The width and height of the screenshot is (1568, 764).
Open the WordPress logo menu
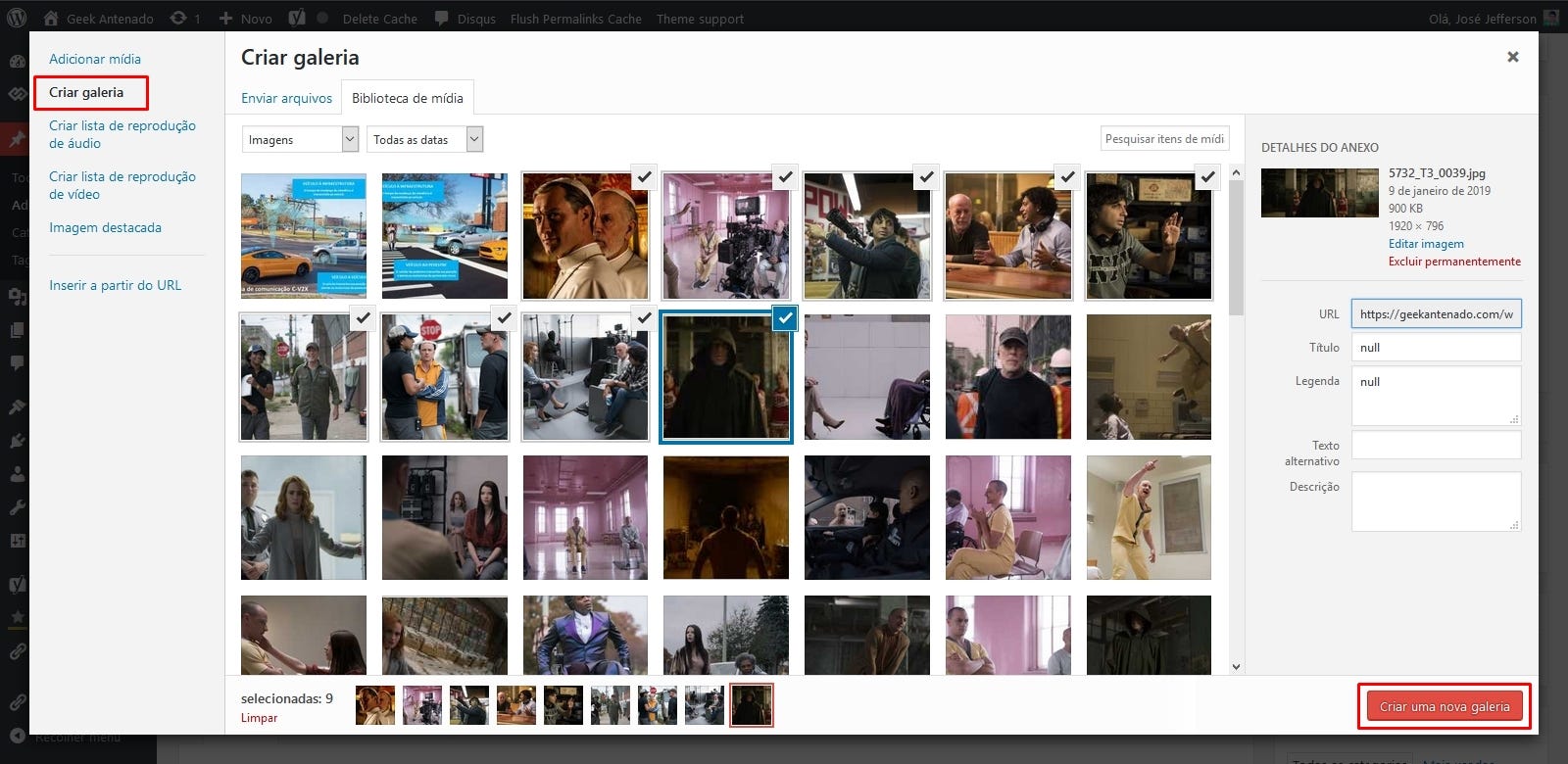17,18
